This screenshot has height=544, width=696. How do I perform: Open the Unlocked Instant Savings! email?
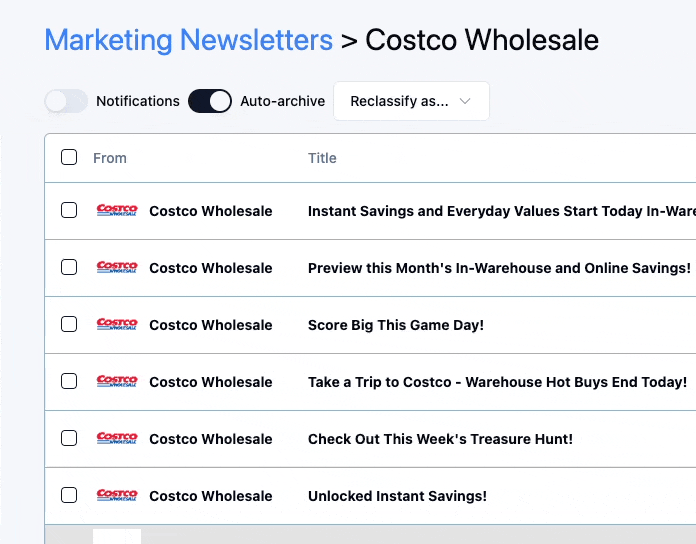coord(397,496)
